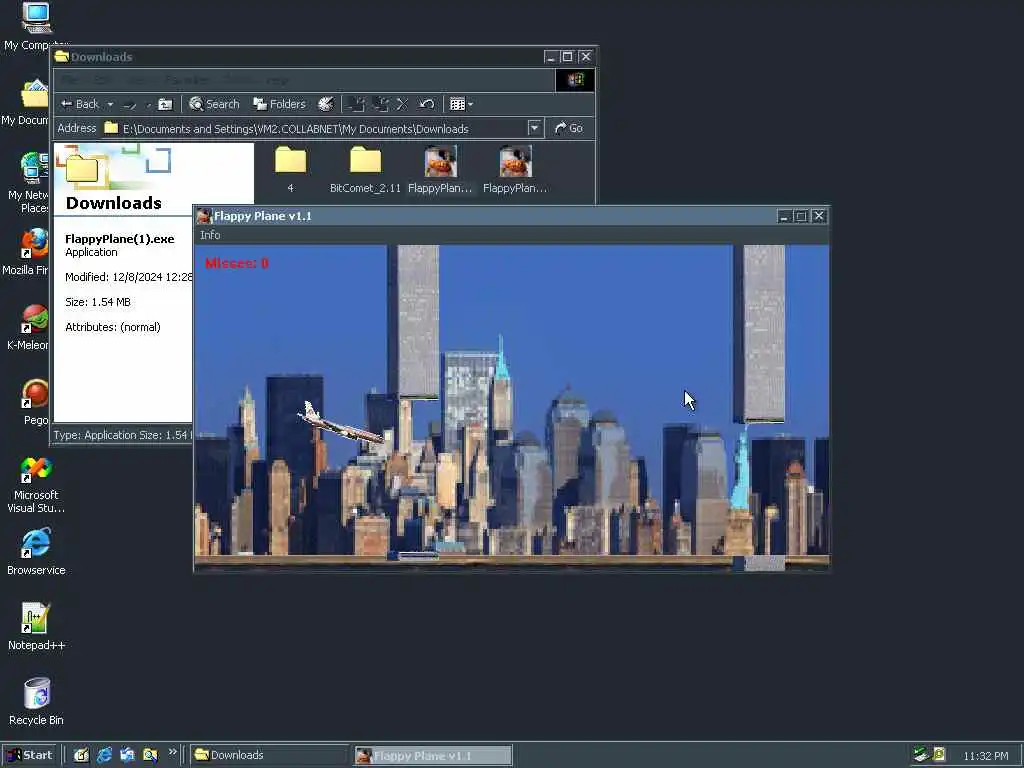Click the Delete toolbar icon
Screen dimensions: 1024x768
402,104
